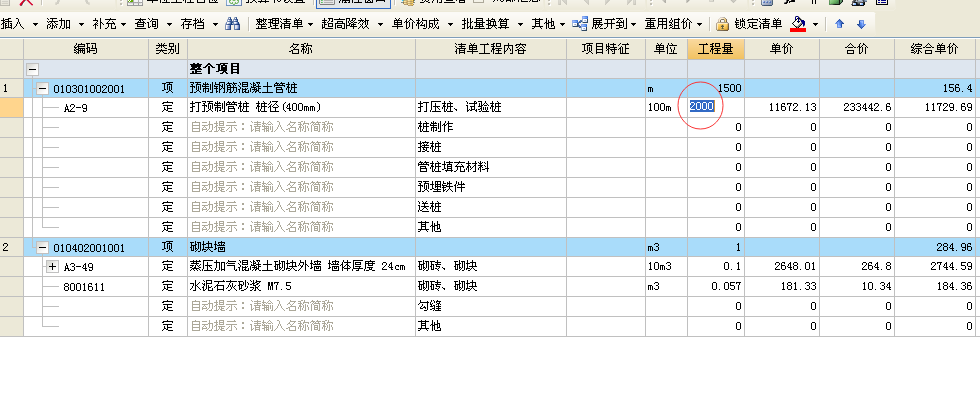This screenshot has width=980, height=399.
Task: Open the 存档 dropdown menu
Action: 199,24
